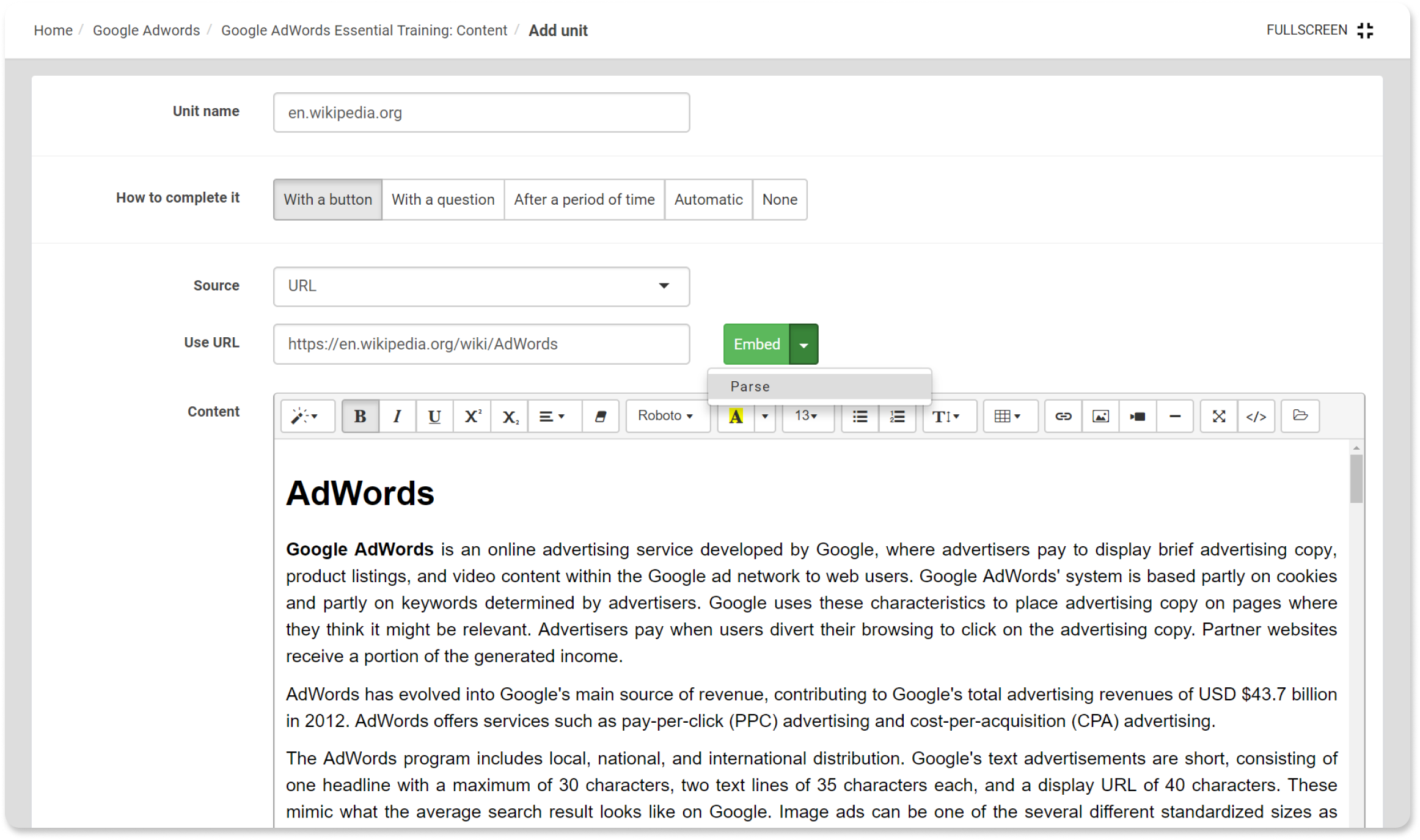Screen dimensions: 1420x840
Task: Click the Use URL input field
Action: point(481,344)
